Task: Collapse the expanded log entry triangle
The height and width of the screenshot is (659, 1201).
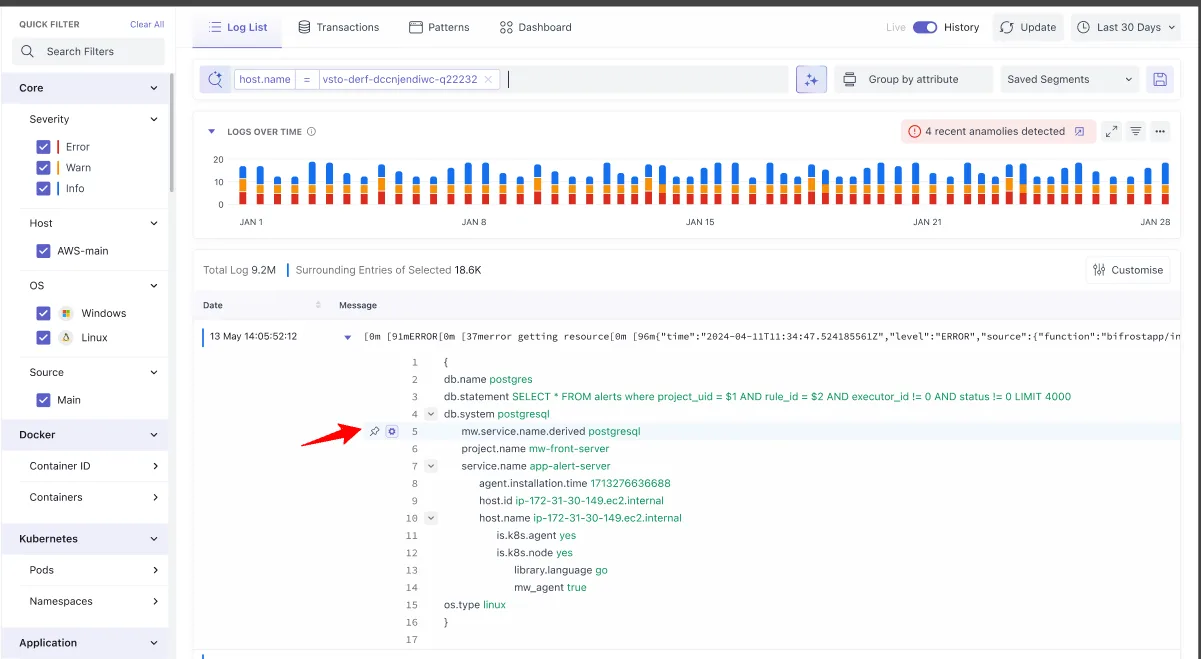Action: pos(348,337)
